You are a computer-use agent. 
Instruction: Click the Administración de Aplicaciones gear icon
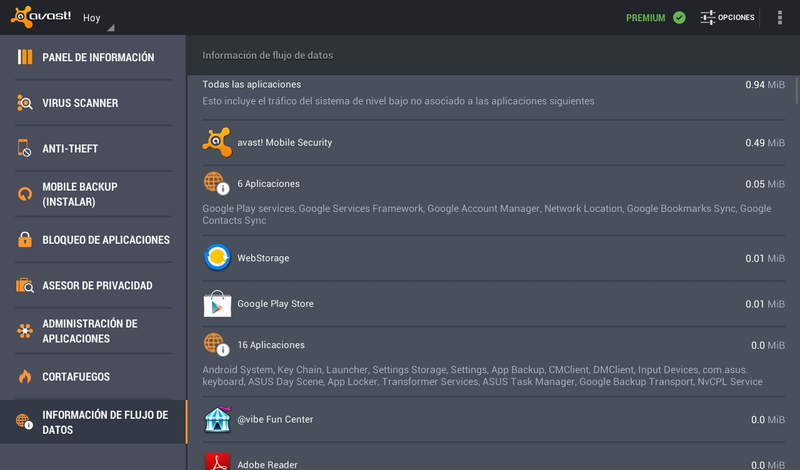24,331
